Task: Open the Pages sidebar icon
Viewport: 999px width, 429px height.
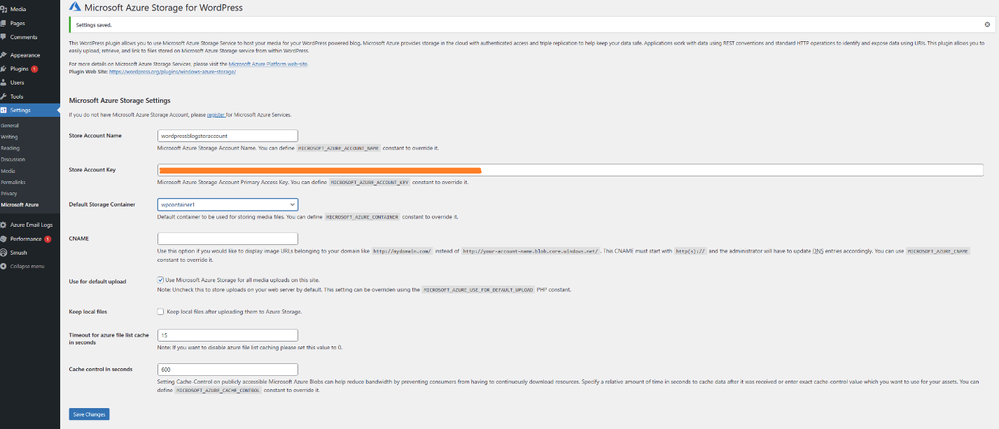Action: (4, 23)
